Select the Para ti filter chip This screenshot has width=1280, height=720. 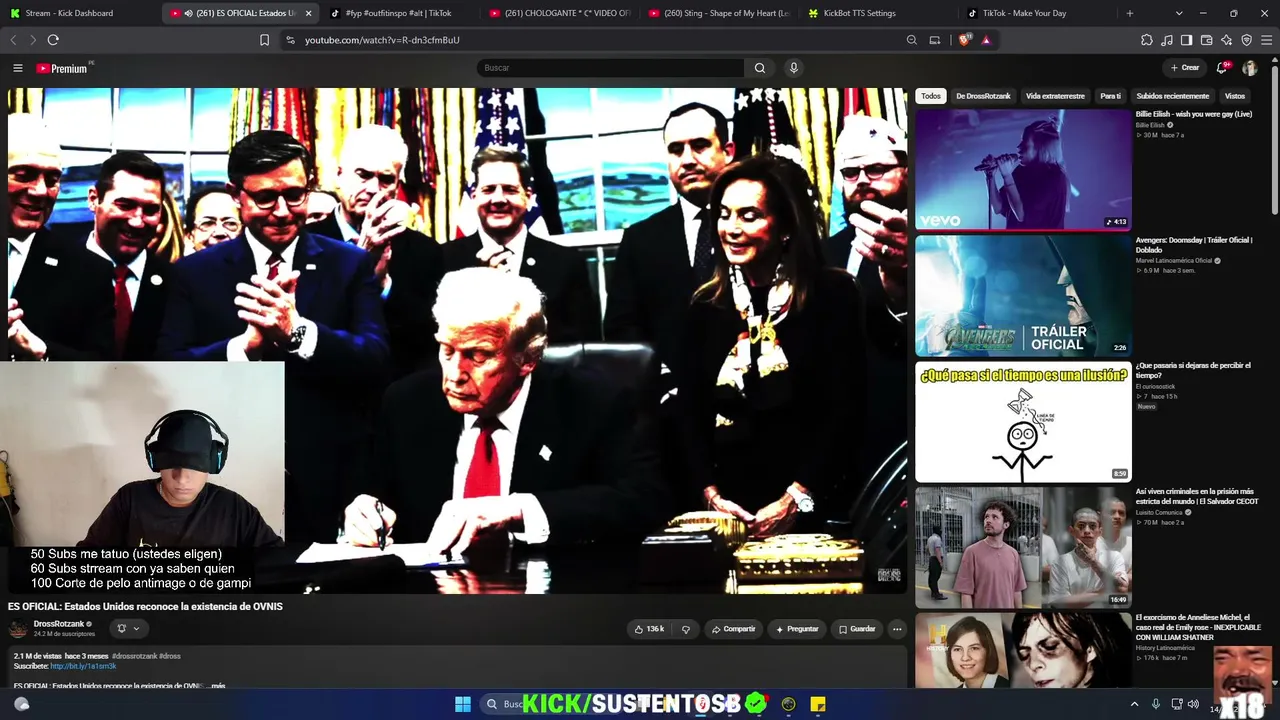pos(1111,96)
